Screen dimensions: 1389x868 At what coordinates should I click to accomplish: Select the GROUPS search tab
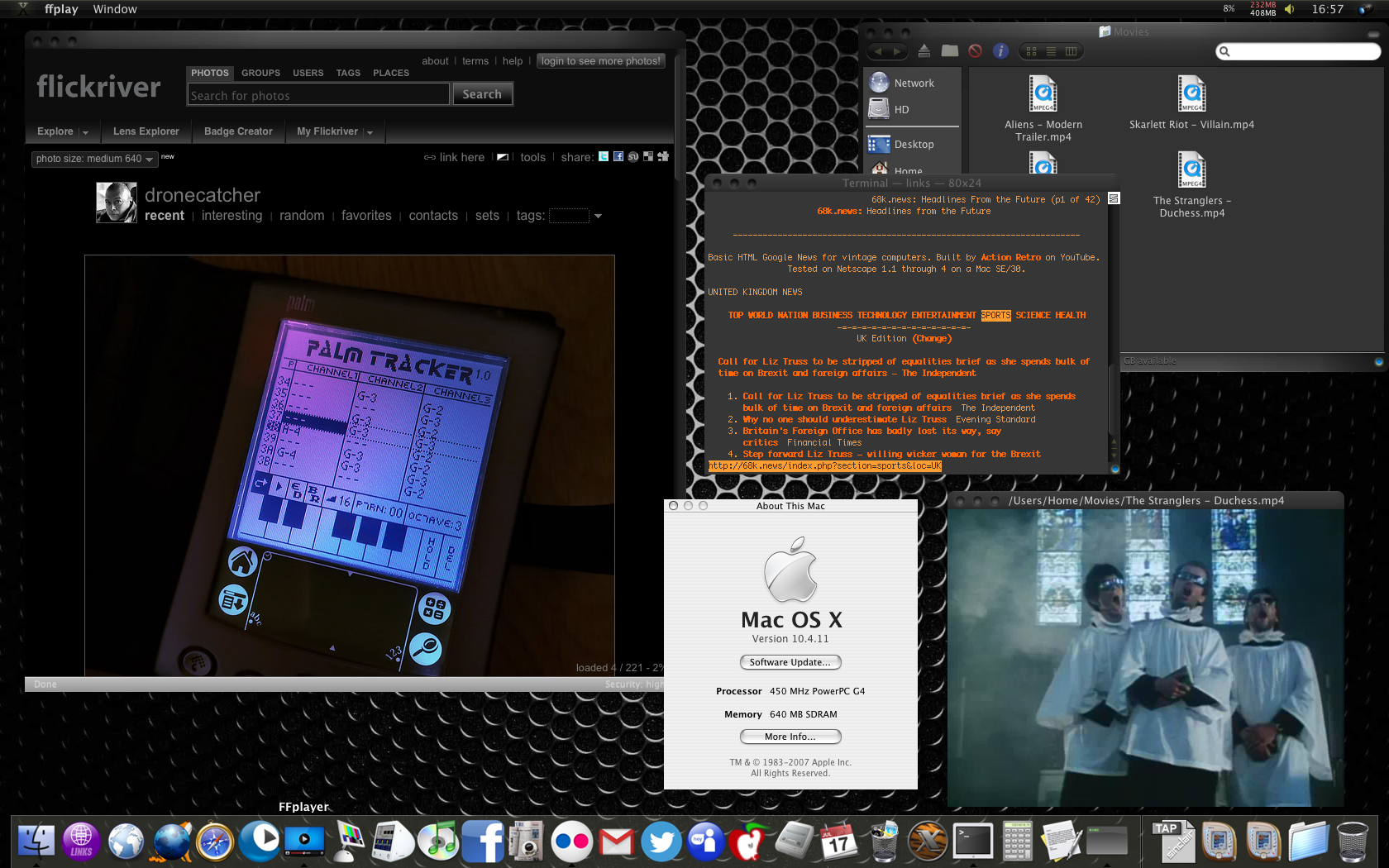260,73
